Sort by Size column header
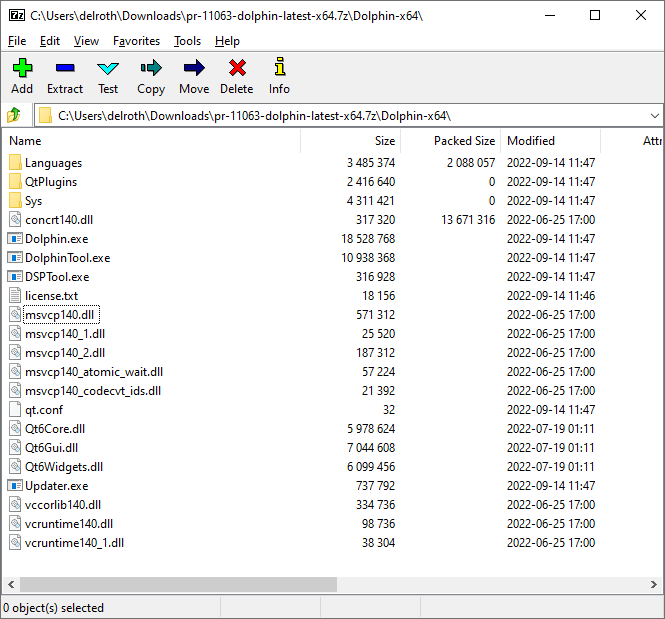The width and height of the screenshot is (665, 619). tap(350, 141)
